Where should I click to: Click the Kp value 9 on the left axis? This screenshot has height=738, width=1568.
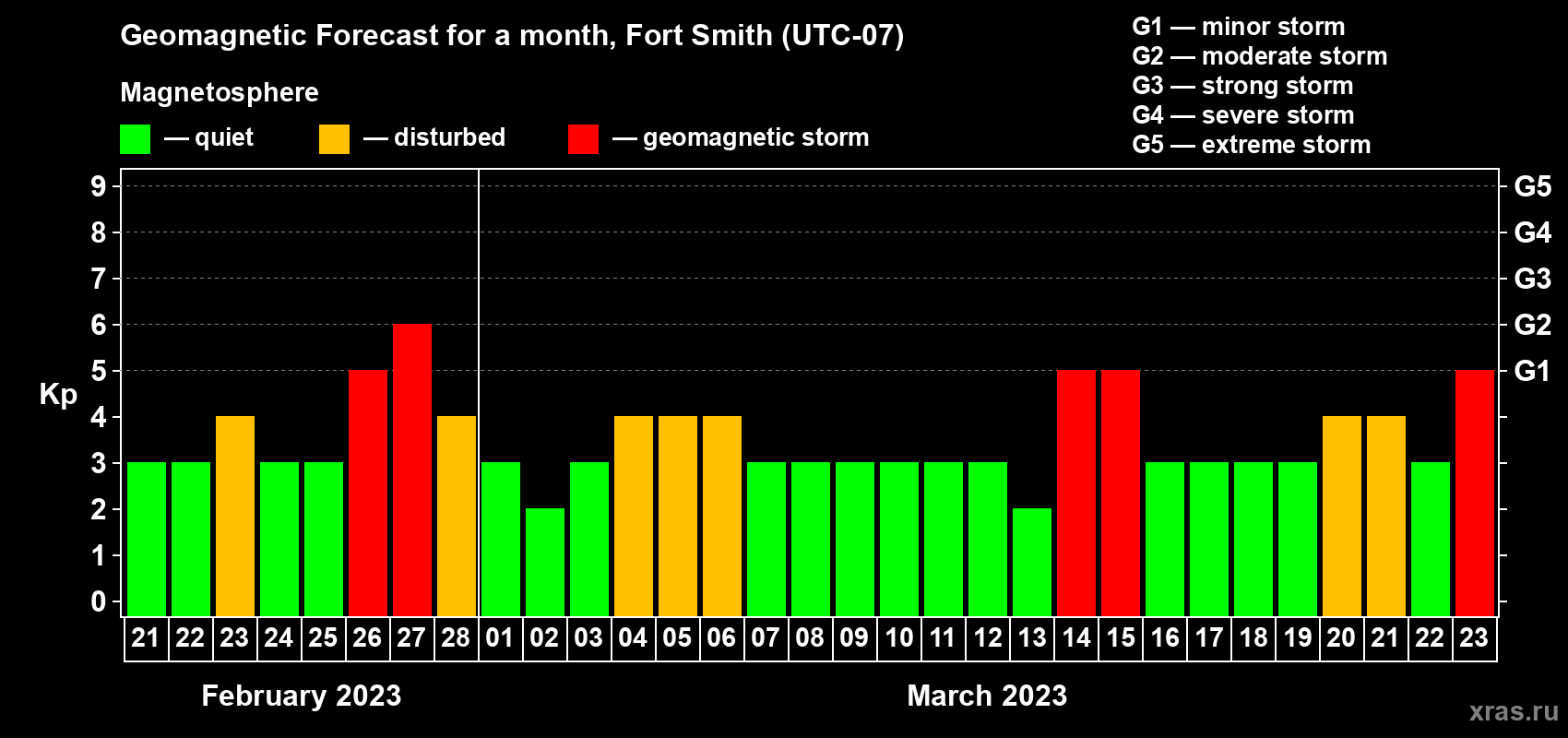pyautogui.click(x=99, y=186)
